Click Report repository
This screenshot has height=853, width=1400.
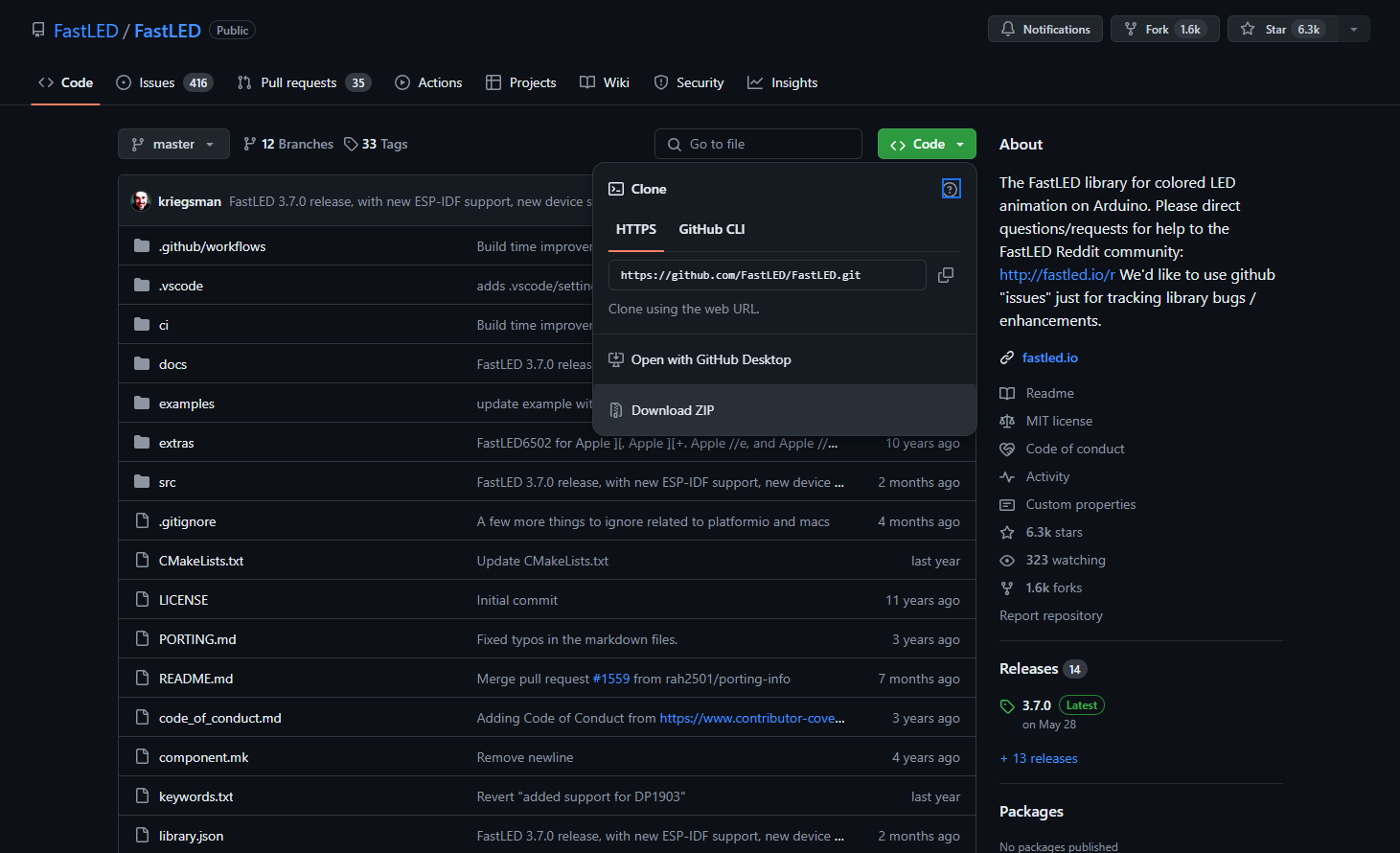(1051, 615)
